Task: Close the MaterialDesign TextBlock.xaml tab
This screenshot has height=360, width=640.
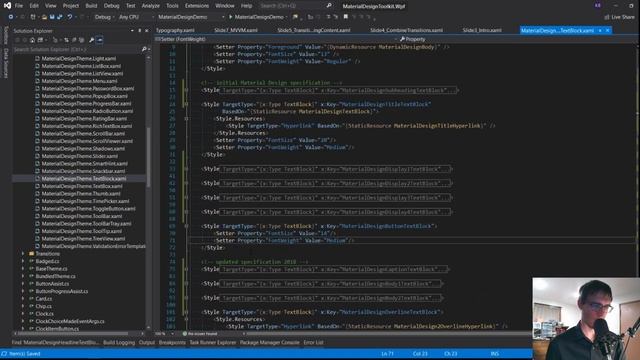Action: [607, 31]
